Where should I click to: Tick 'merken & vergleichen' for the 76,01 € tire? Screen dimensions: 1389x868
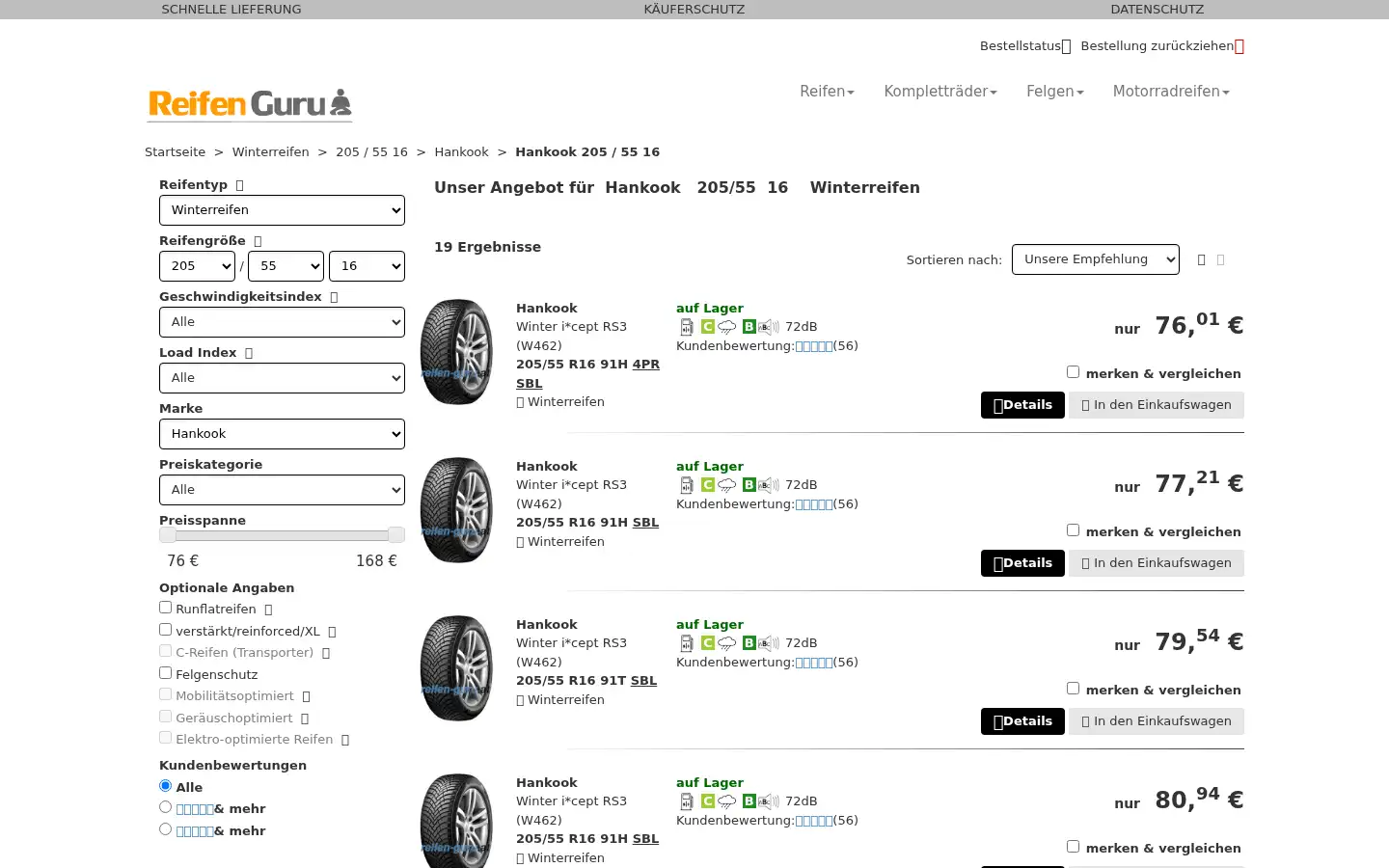[1073, 372]
